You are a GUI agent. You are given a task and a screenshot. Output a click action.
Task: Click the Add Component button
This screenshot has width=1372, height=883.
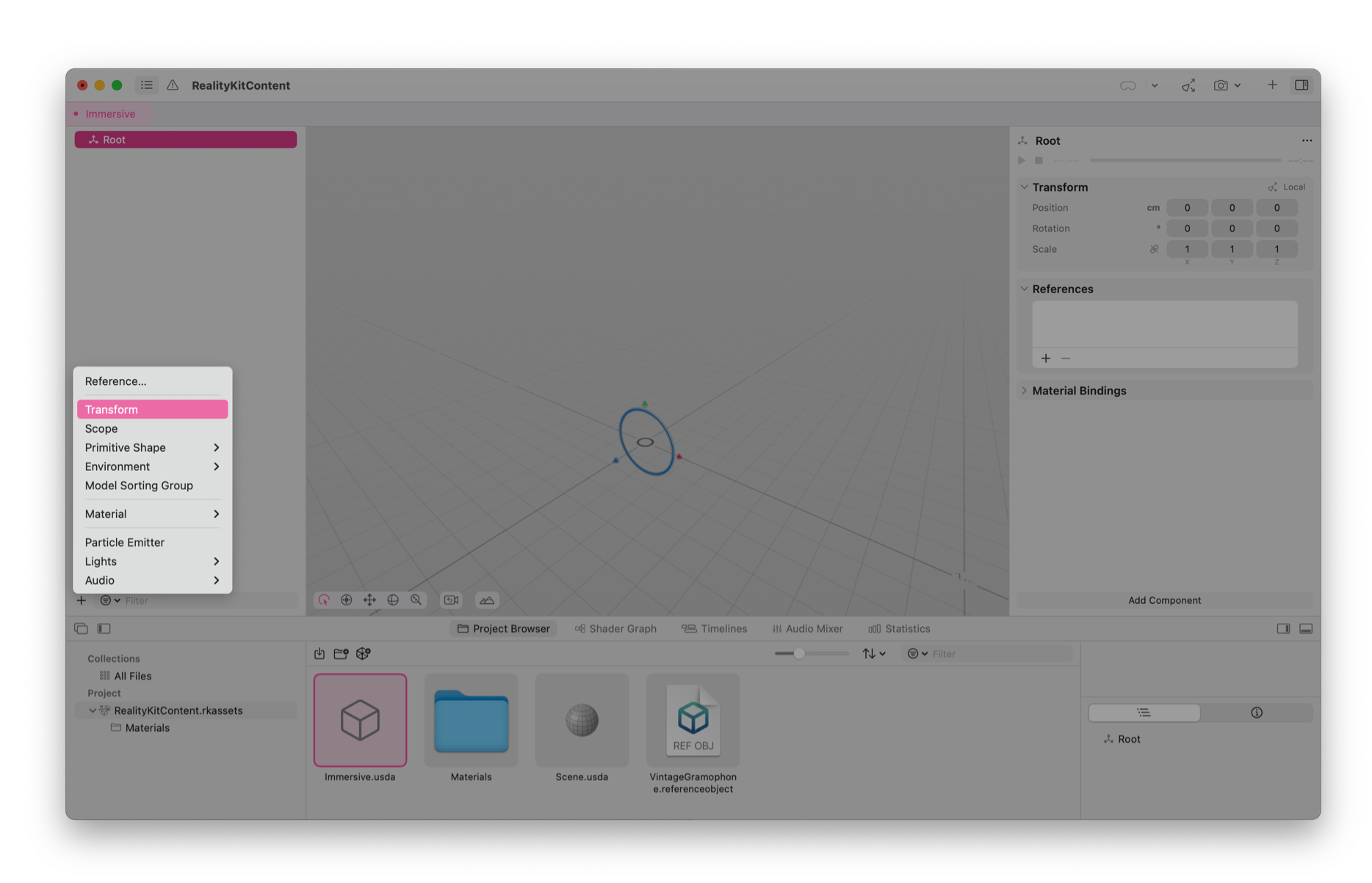(1164, 600)
